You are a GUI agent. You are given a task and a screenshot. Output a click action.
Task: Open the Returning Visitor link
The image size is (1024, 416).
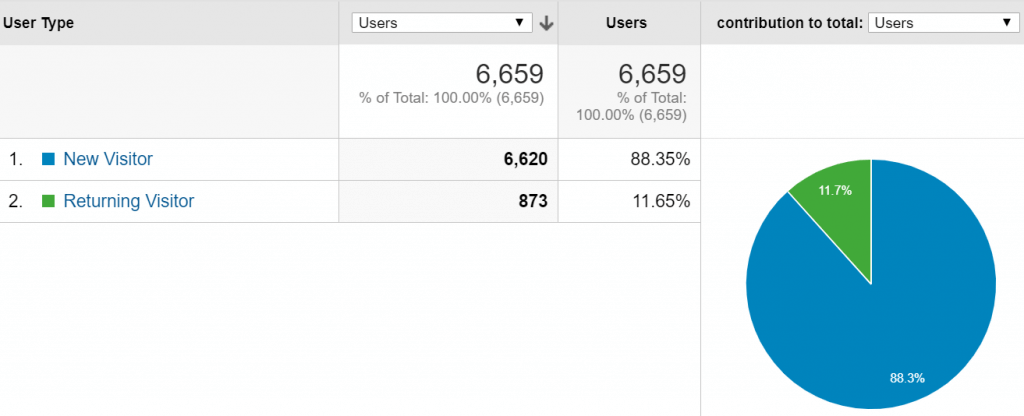click(x=129, y=201)
